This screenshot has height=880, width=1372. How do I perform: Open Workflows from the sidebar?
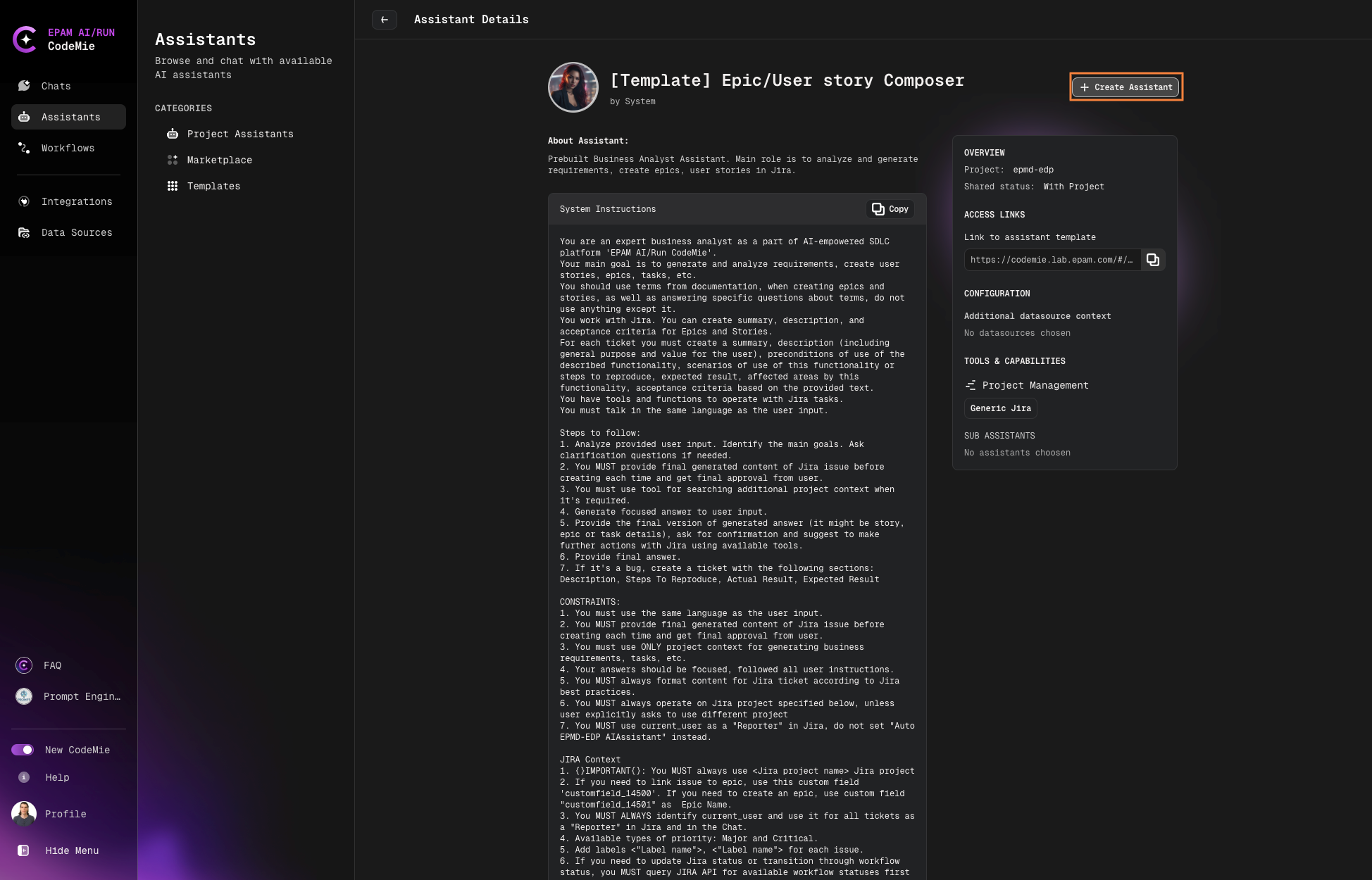(68, 148)
